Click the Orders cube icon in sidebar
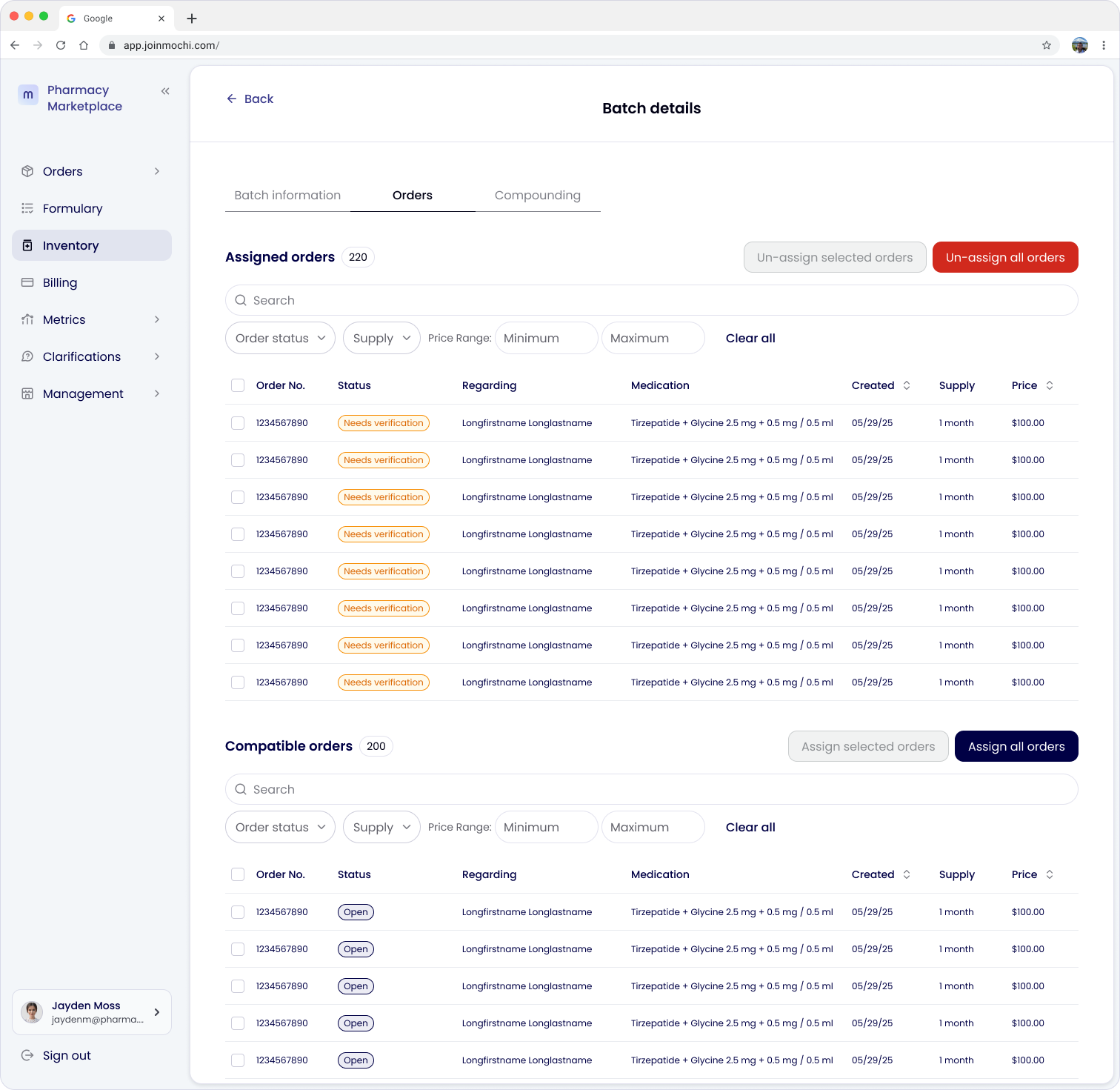Viewport: 1120px width, 1090px height. 27,171
